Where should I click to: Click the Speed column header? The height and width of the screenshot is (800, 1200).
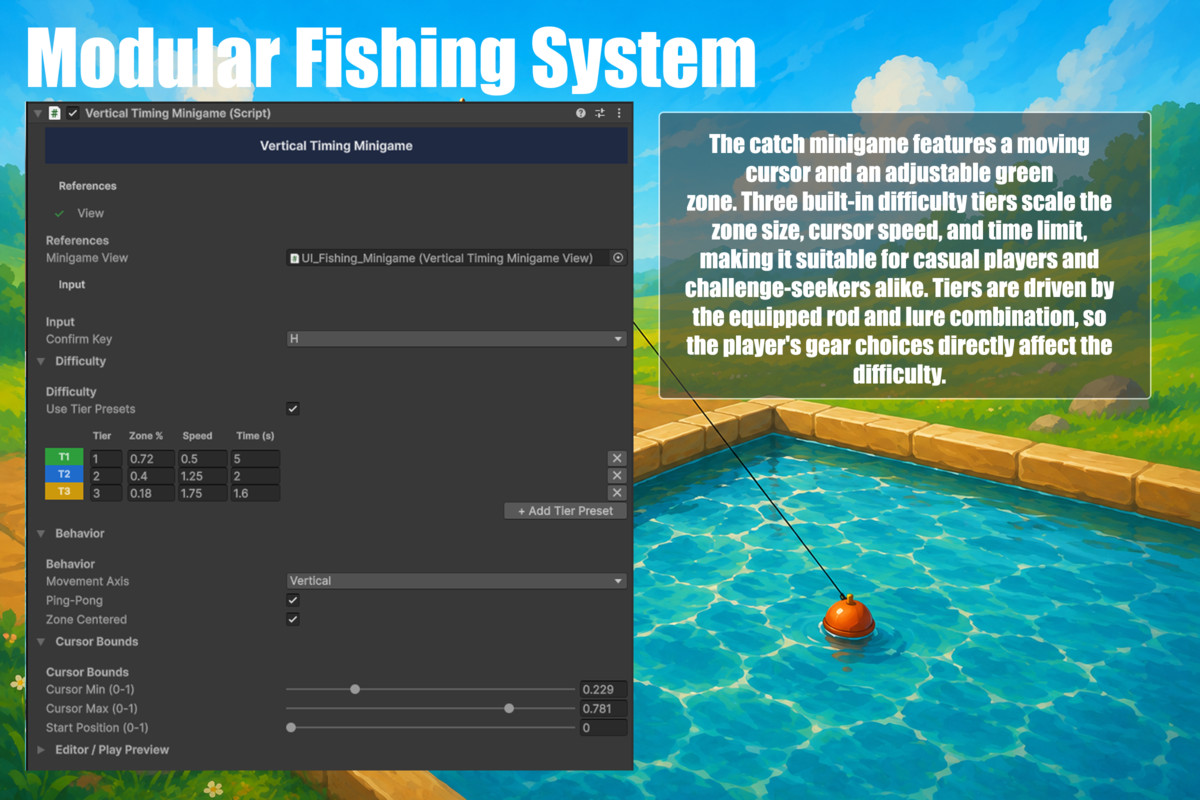pyautogui.click(x=197, y=436)
